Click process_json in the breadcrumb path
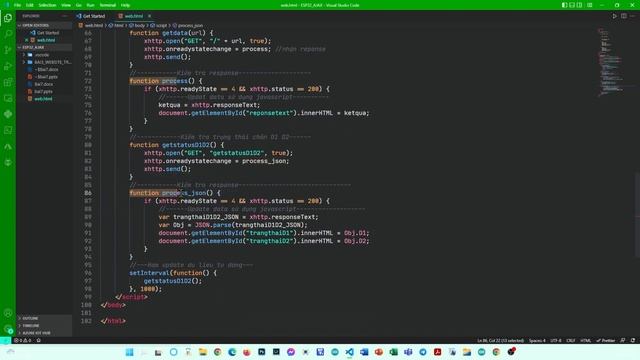Image resolution: width=640 pixels, height=360 pixels. coord(190,25)
